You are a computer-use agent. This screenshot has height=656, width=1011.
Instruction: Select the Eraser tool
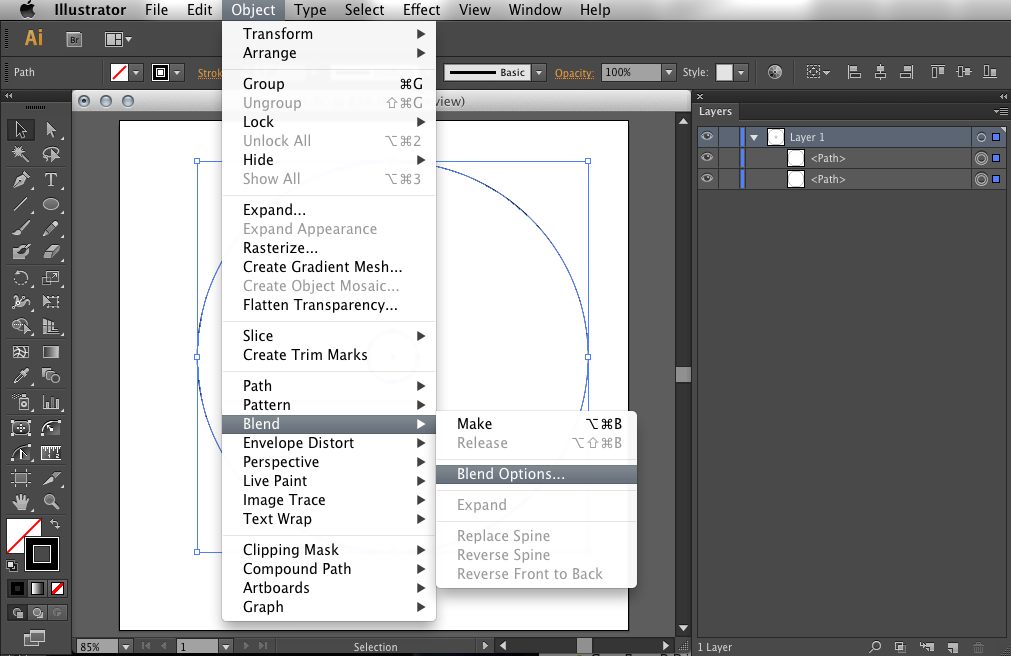pos(51,252)
